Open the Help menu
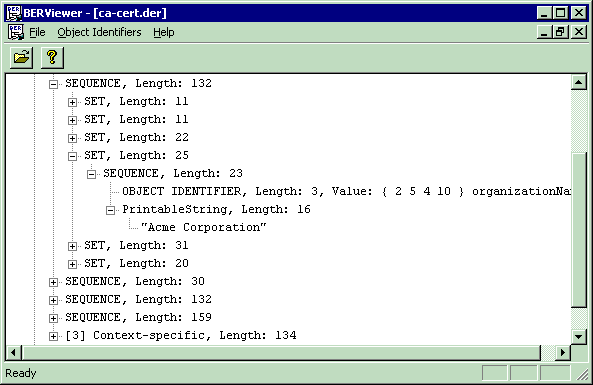Screen dimensions: 593x385 coord(164,32)
